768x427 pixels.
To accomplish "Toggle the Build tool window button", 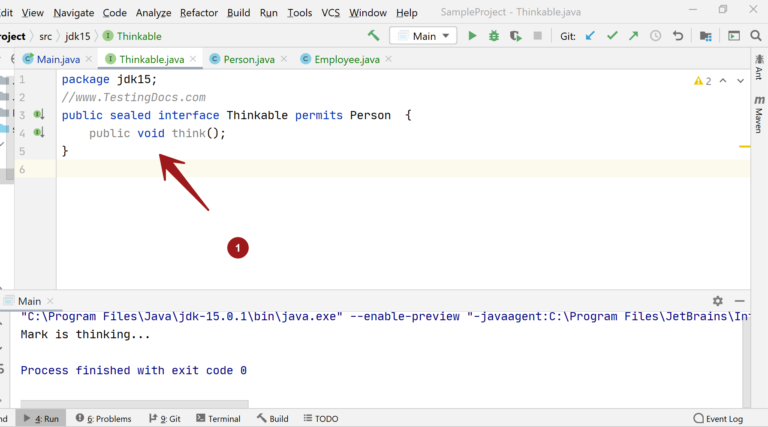I will [273, 418].
